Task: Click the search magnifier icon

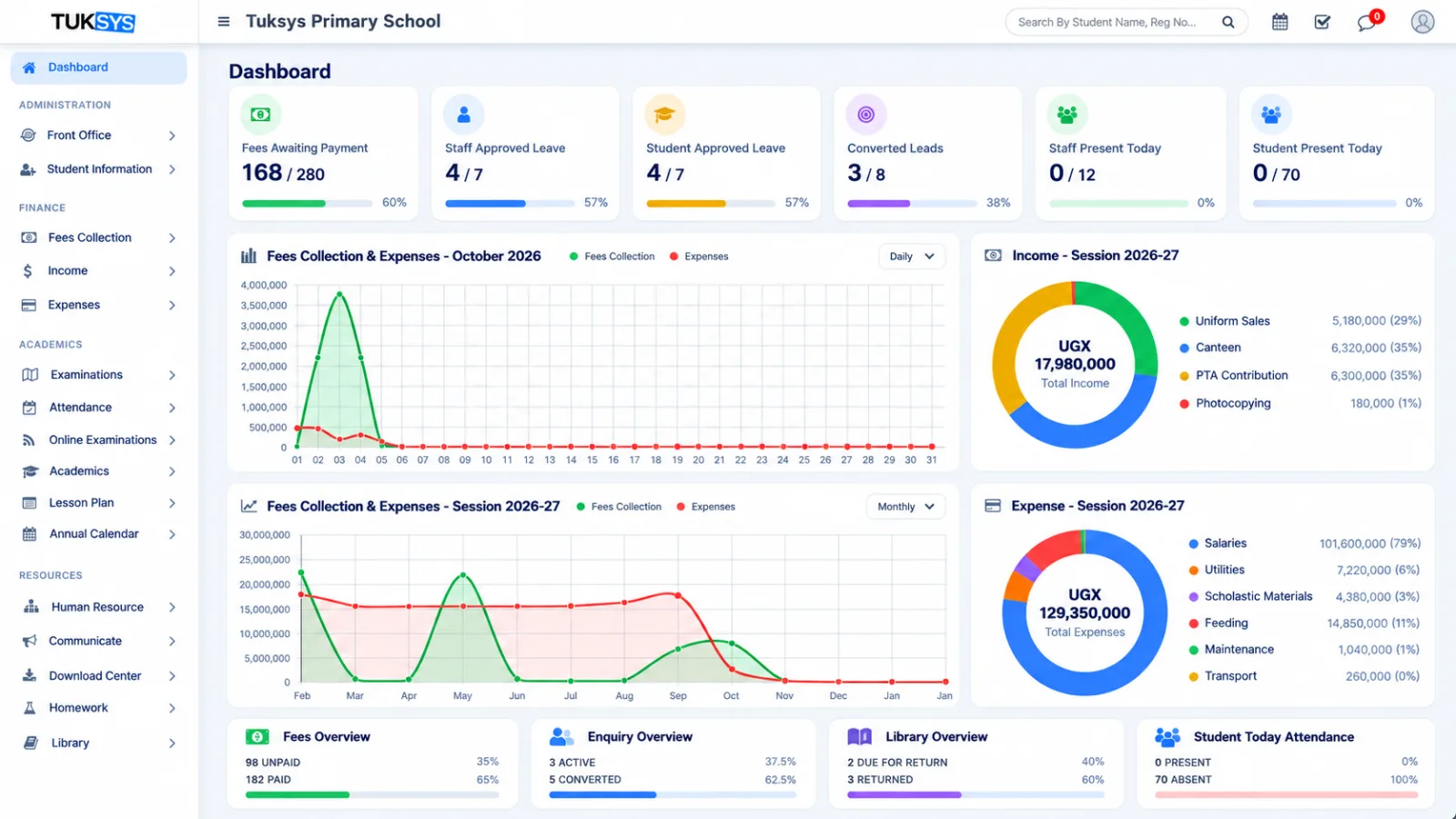Action: pos(1228,22)
